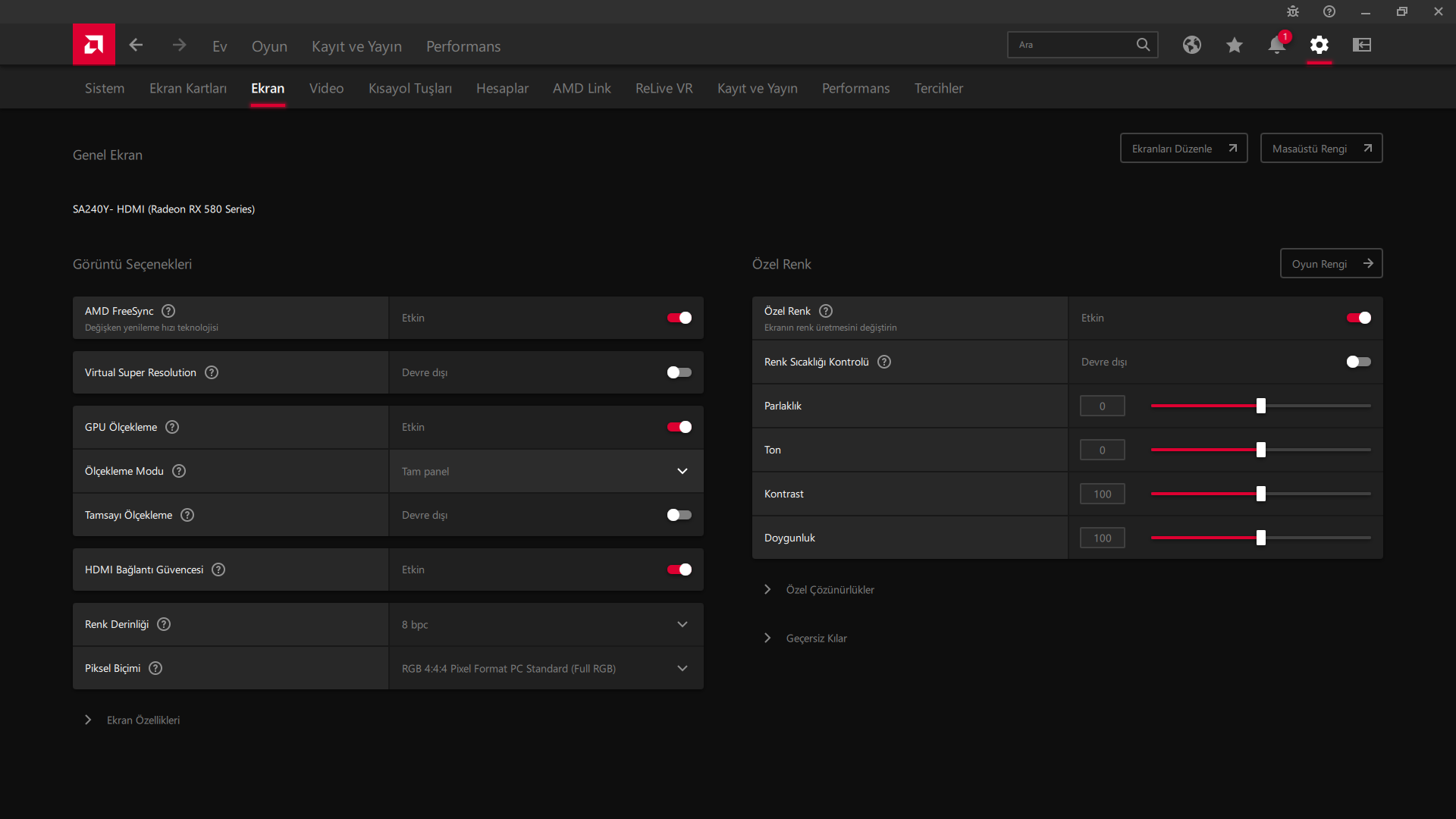
Task: Toggle the sidebar panel icon
Action: tap(1362, 45)
